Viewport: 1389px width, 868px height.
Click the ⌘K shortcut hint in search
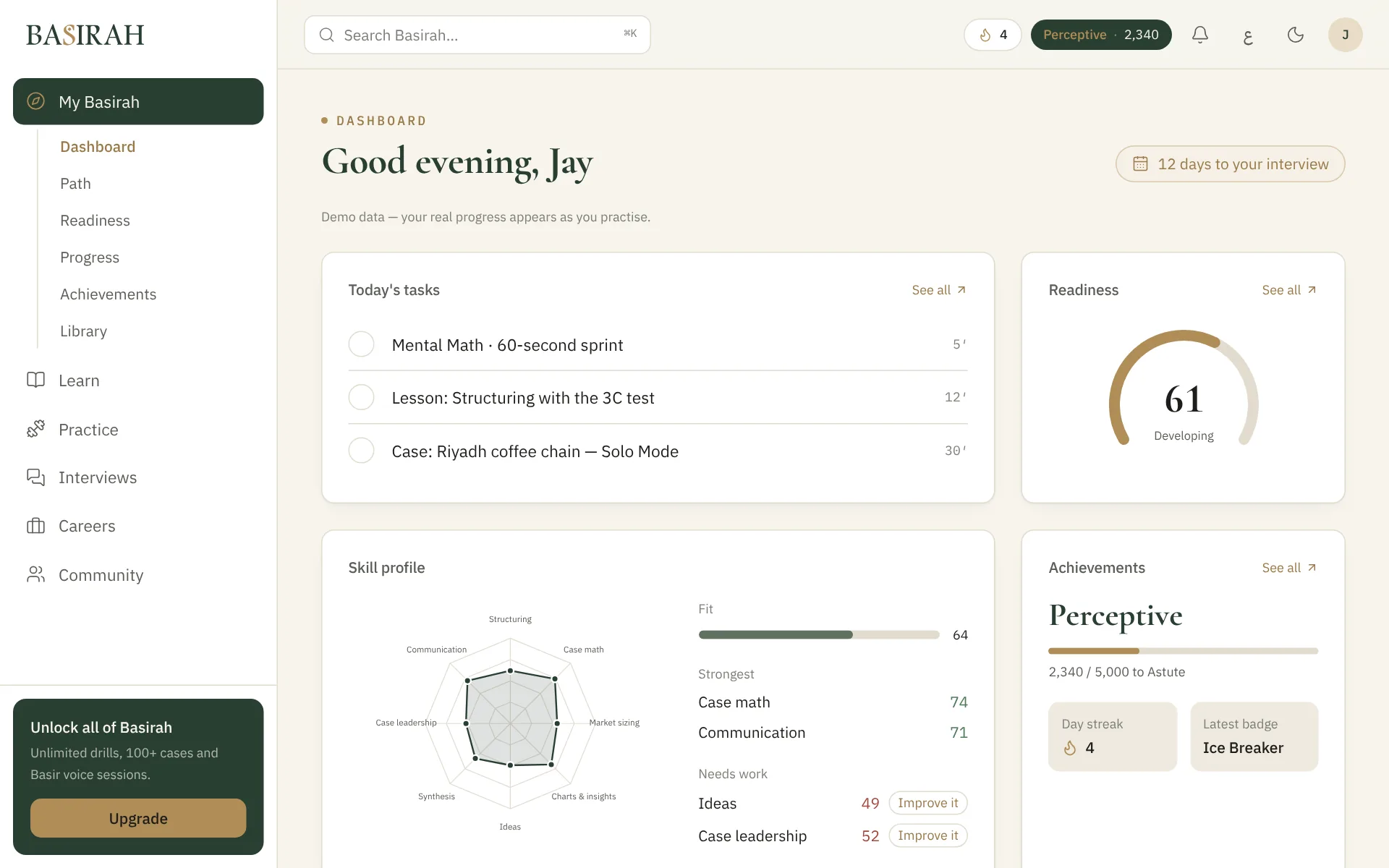(x=630, y=33)
